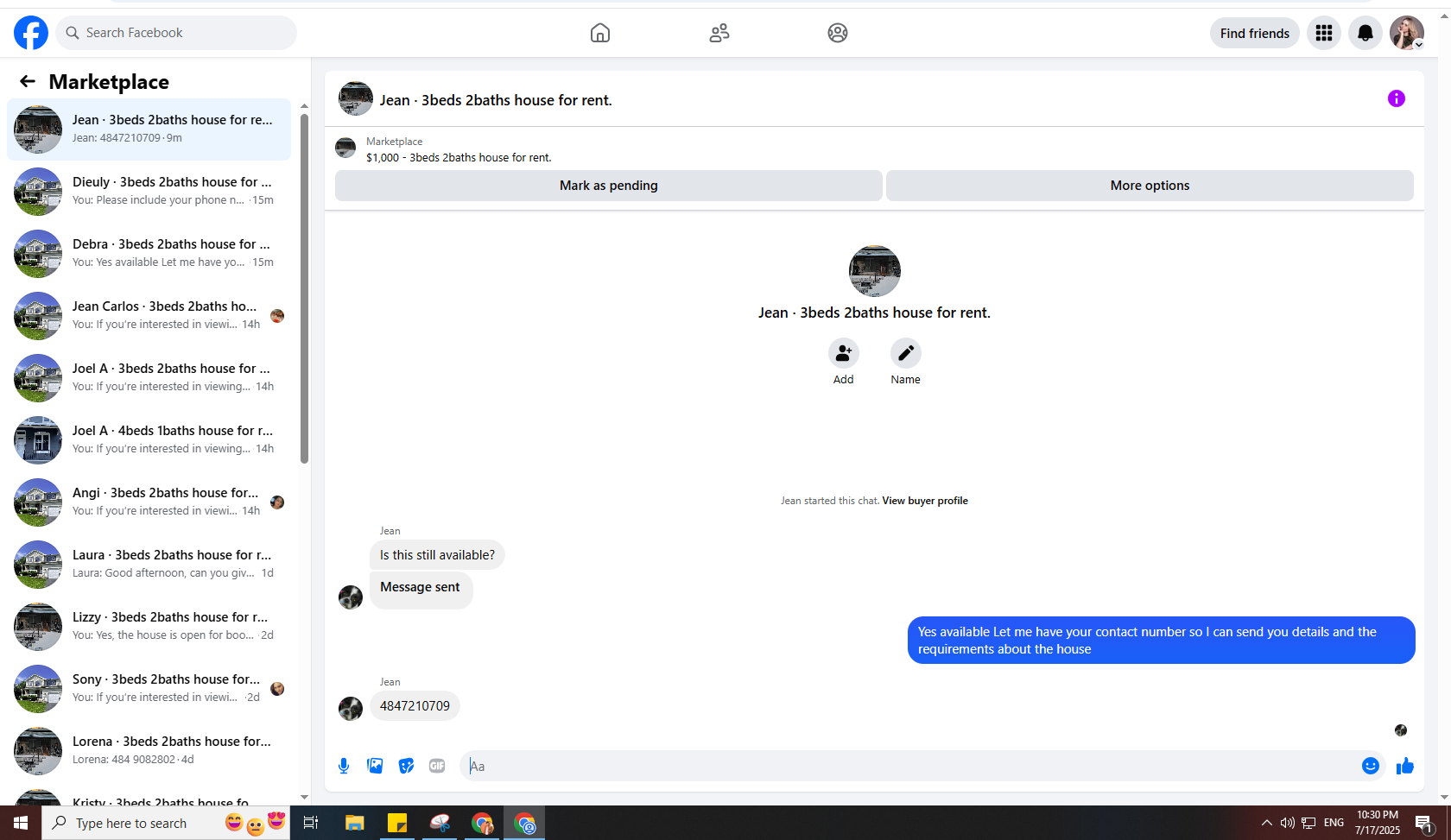Open the Facebook logo home link

(31, 33)
